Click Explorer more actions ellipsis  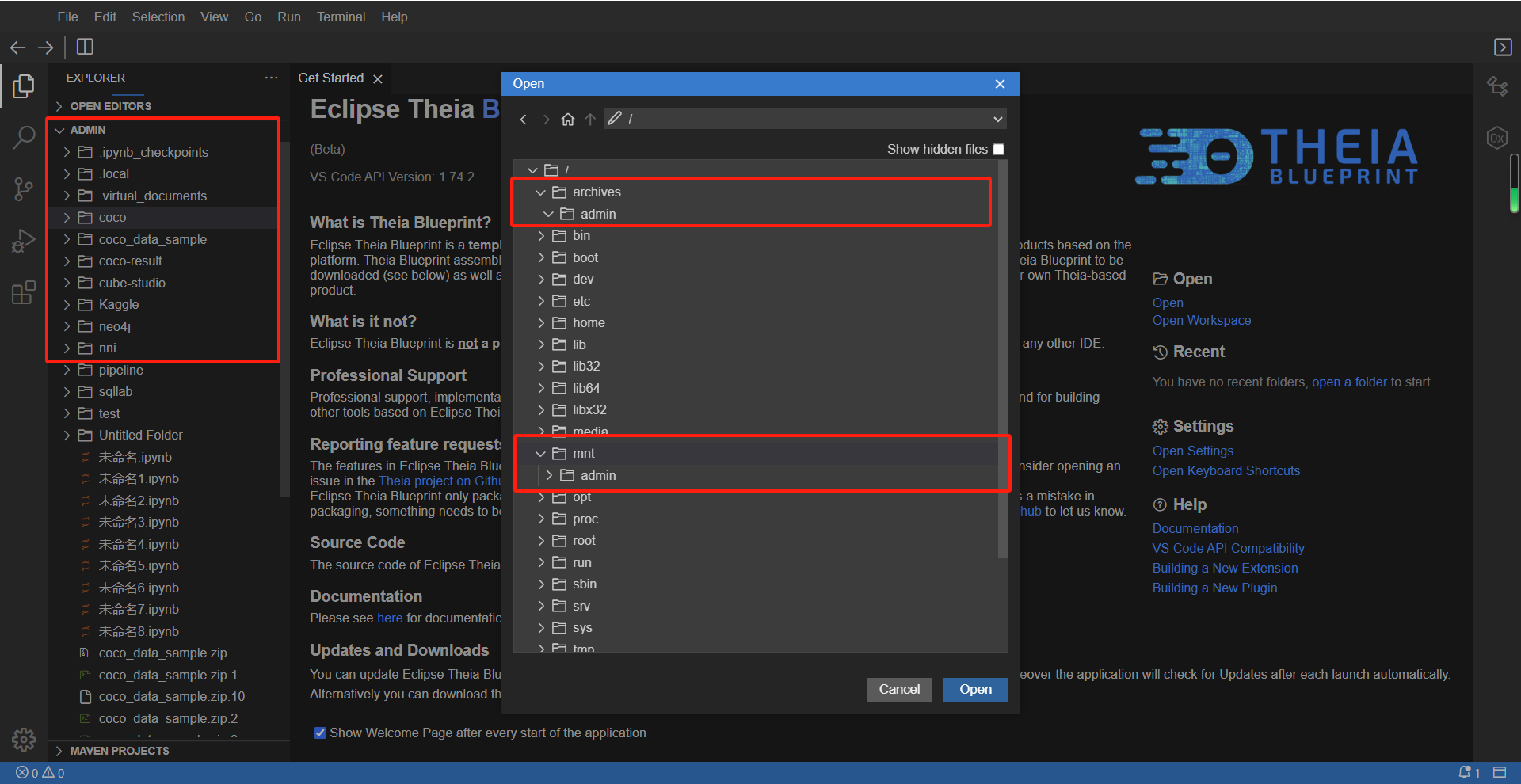point(271,78)
